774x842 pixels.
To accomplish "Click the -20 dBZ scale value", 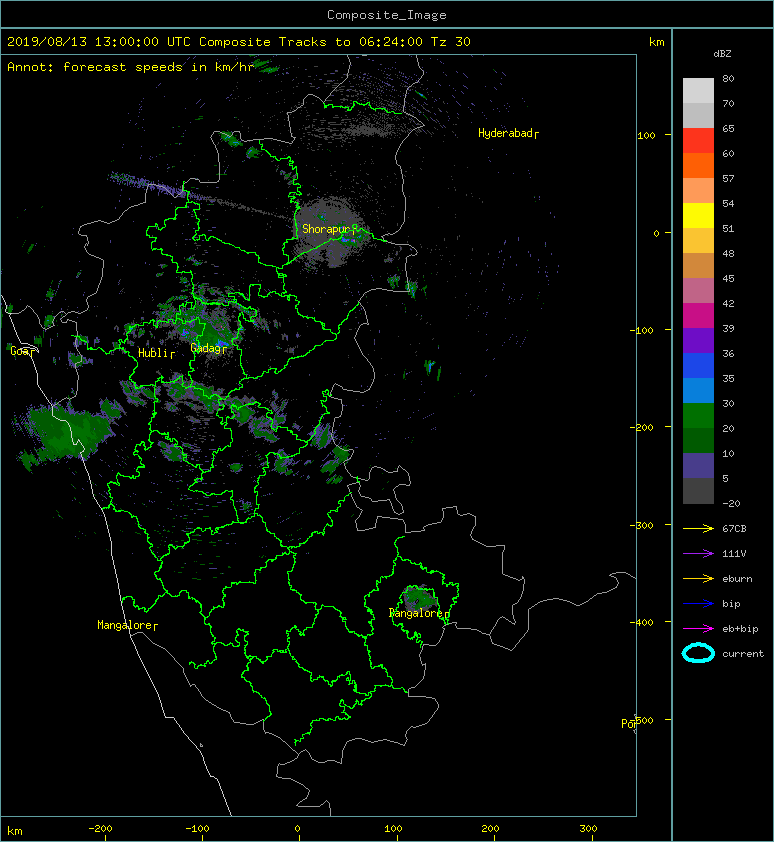I will pos(731,504).
